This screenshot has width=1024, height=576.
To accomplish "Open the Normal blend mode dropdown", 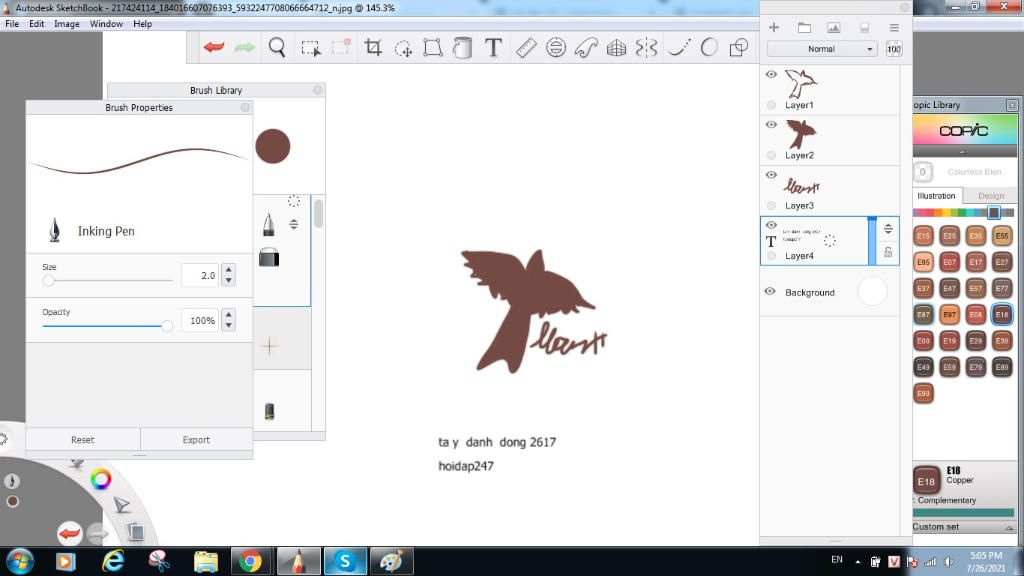I will pyautogui.click(x=822, y=49).
